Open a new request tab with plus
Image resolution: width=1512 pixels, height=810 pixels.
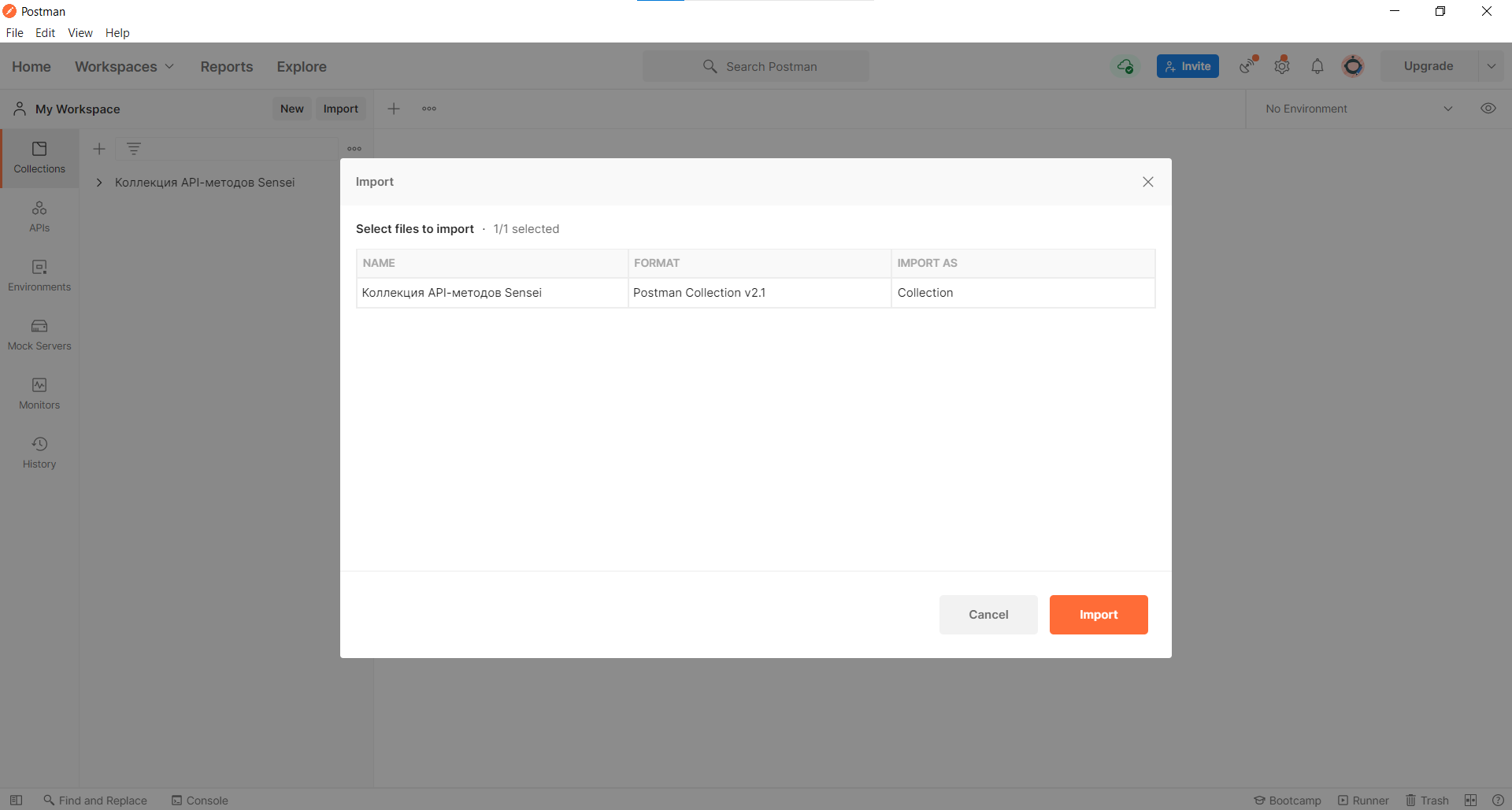(394, 109)
